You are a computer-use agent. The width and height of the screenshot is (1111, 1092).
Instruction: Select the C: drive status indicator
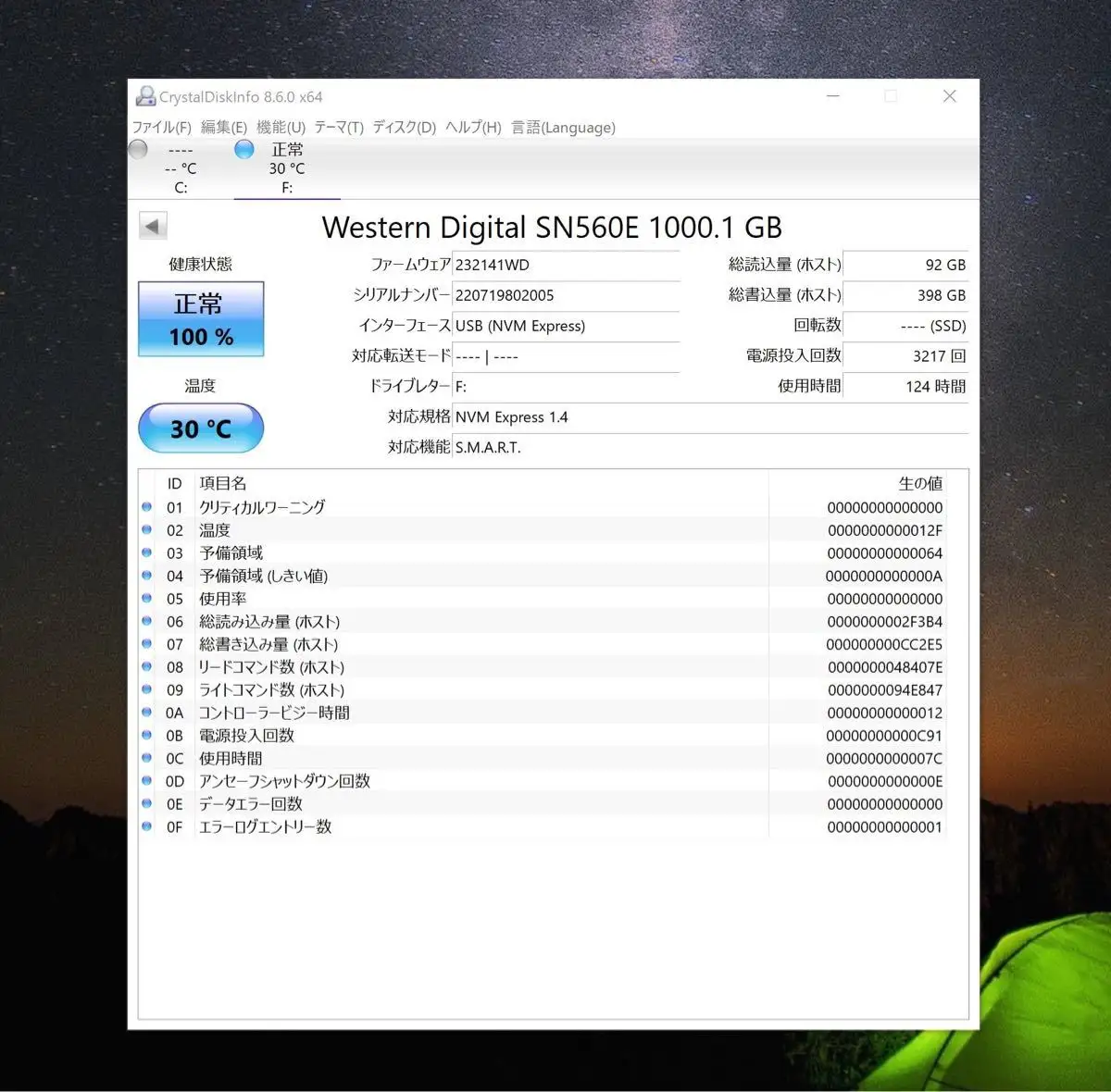click(x=138, y=149)
